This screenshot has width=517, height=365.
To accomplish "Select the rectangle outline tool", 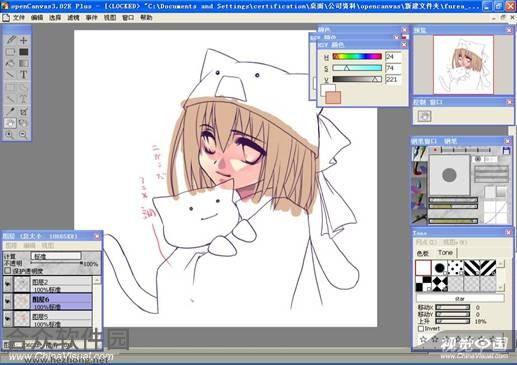I will click(10, 52).
